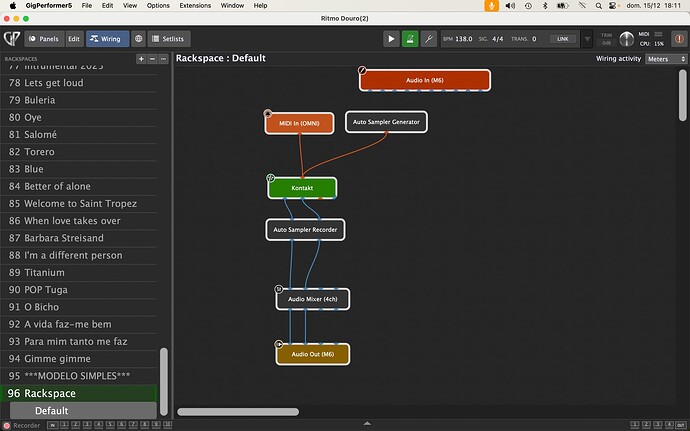The image size is (690, 431).
Task: Open the volume control in menu bar
Action: point(510,5)
